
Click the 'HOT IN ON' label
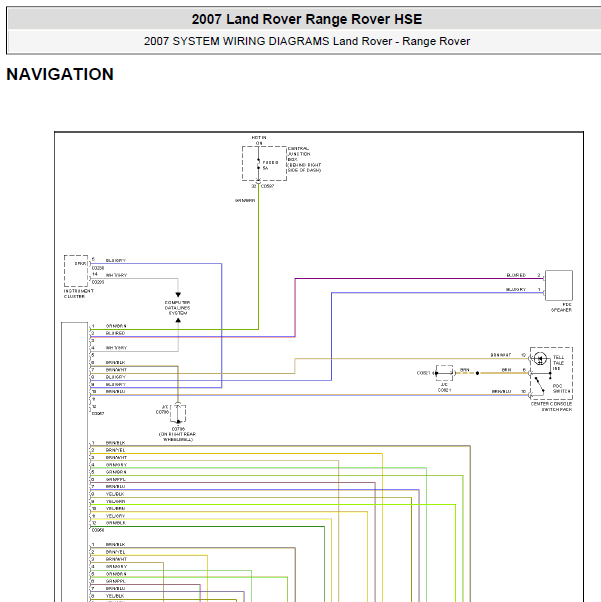click(x=259, y=140)
